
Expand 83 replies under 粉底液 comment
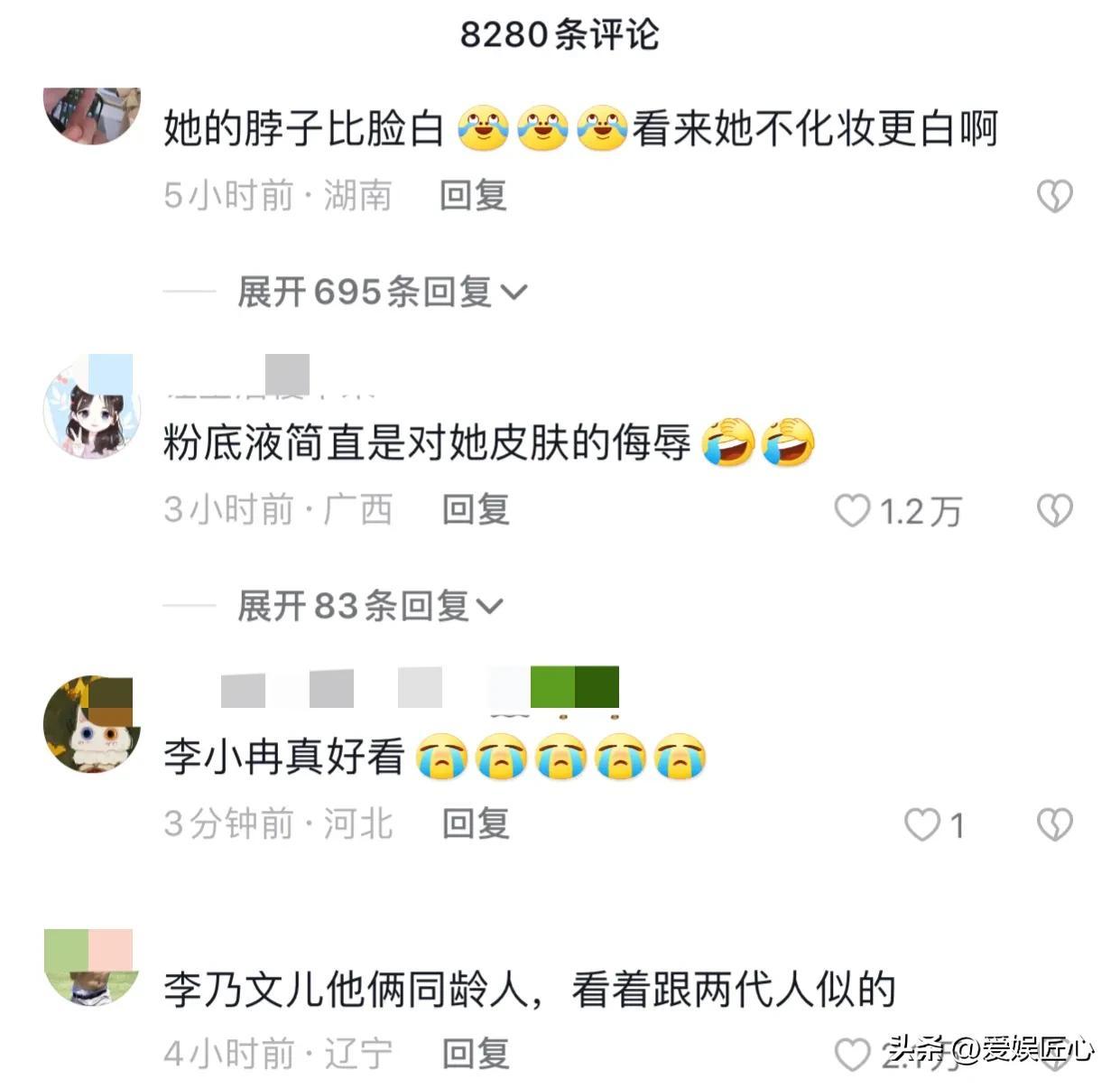coord(370,606)
